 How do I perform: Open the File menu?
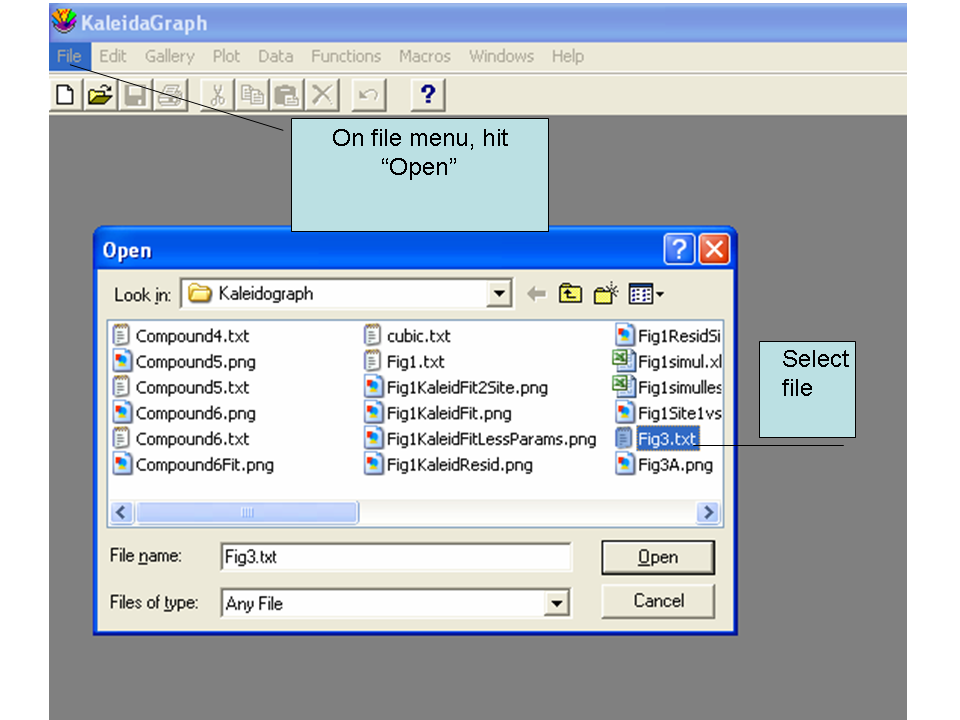pos(69,56)
